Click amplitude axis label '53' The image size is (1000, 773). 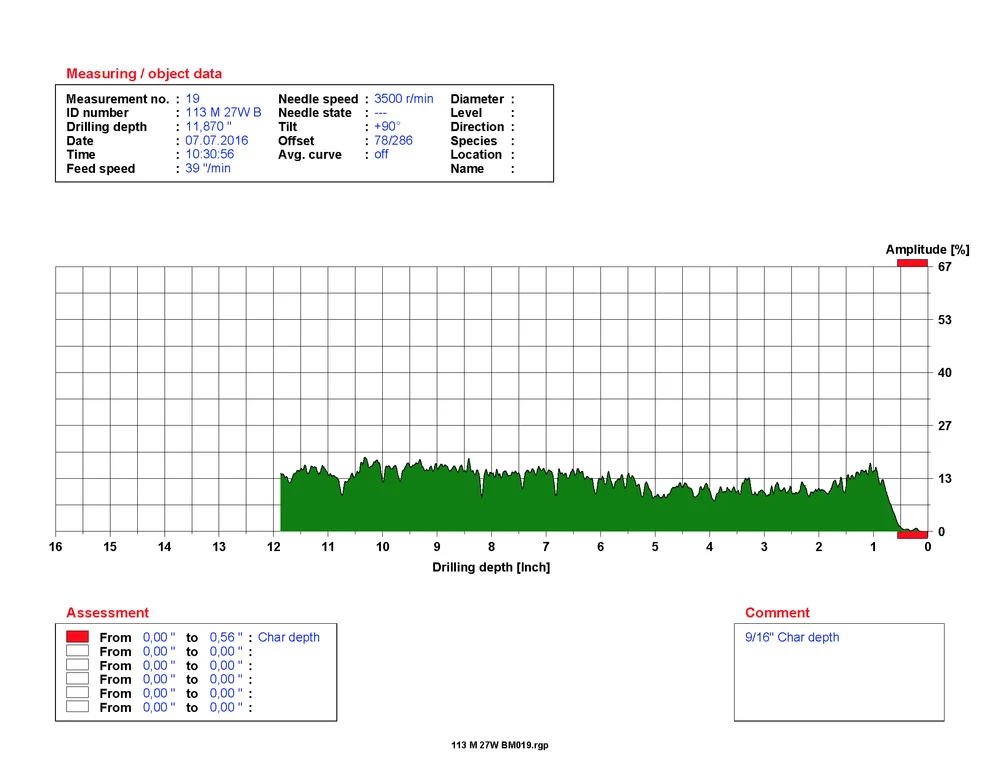tap(945, 320)
